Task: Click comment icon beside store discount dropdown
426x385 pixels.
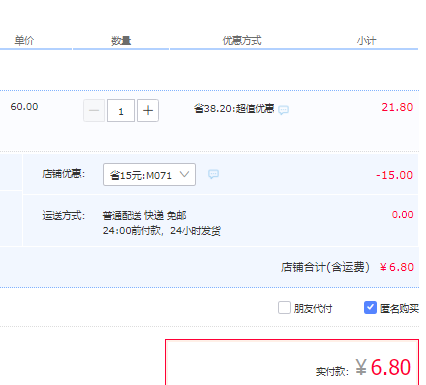Action: pos(213,174)
